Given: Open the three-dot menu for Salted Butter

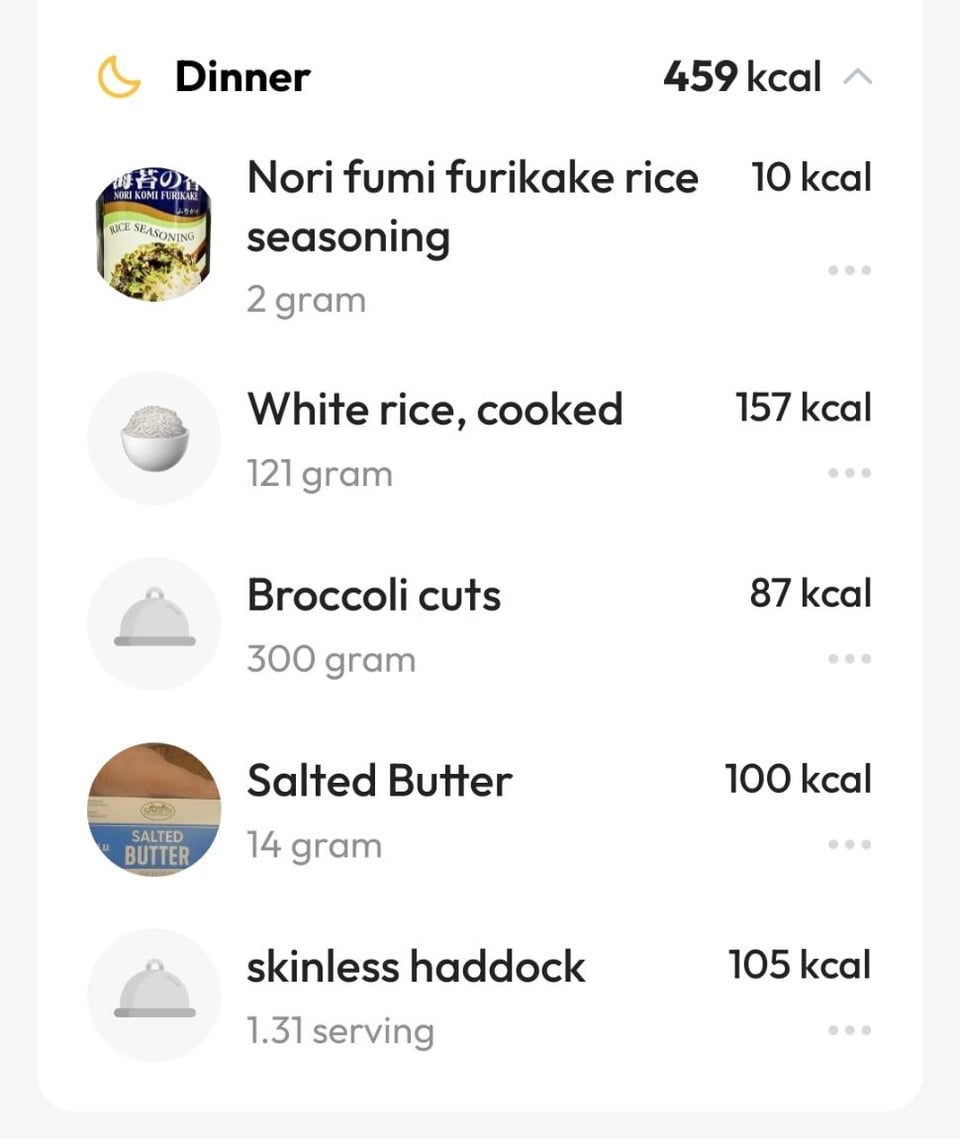Looking at the screenshot, I should (850, 844).
